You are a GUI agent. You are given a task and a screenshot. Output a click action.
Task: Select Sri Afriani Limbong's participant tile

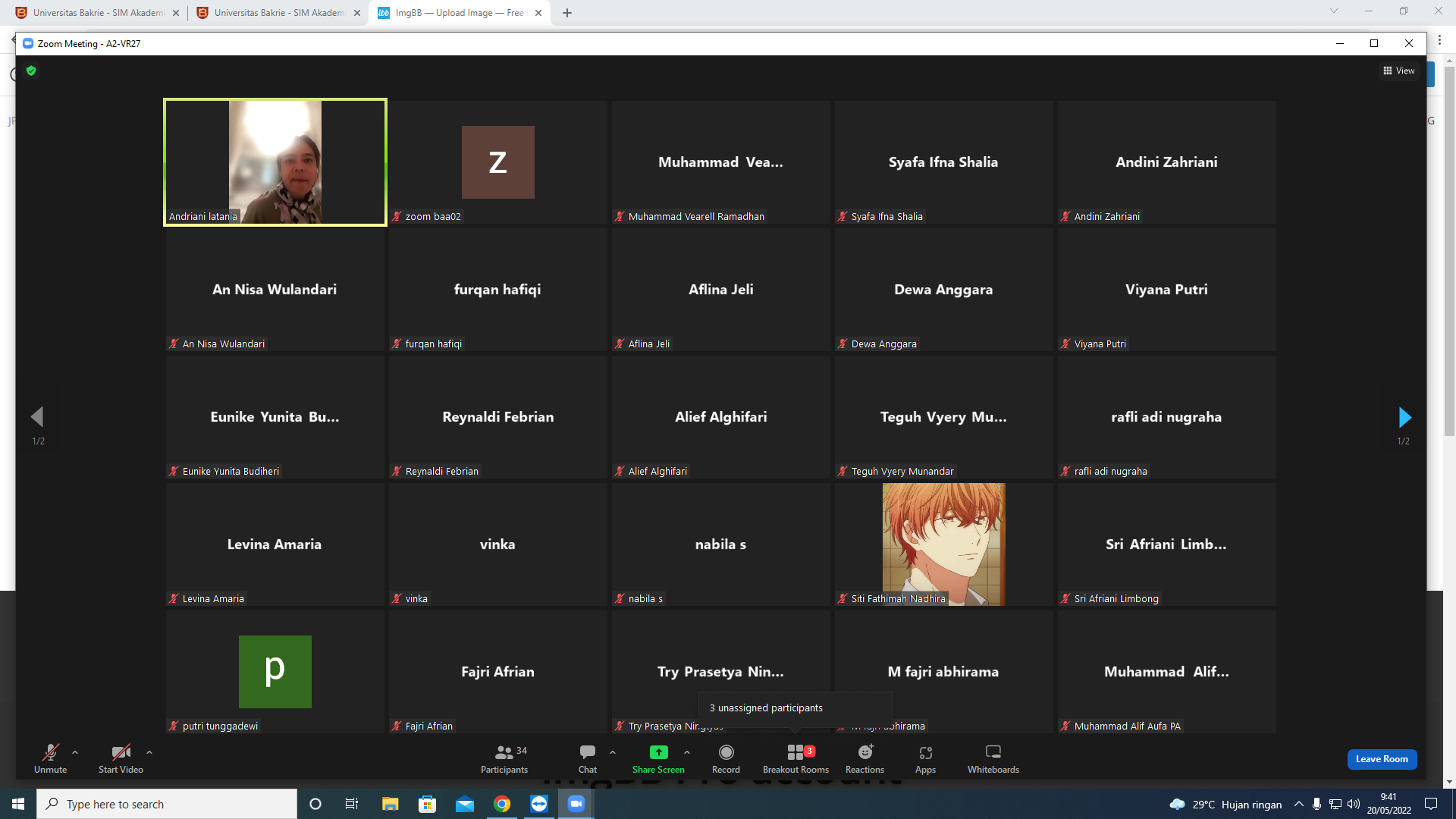click(x=1167, y=544)
